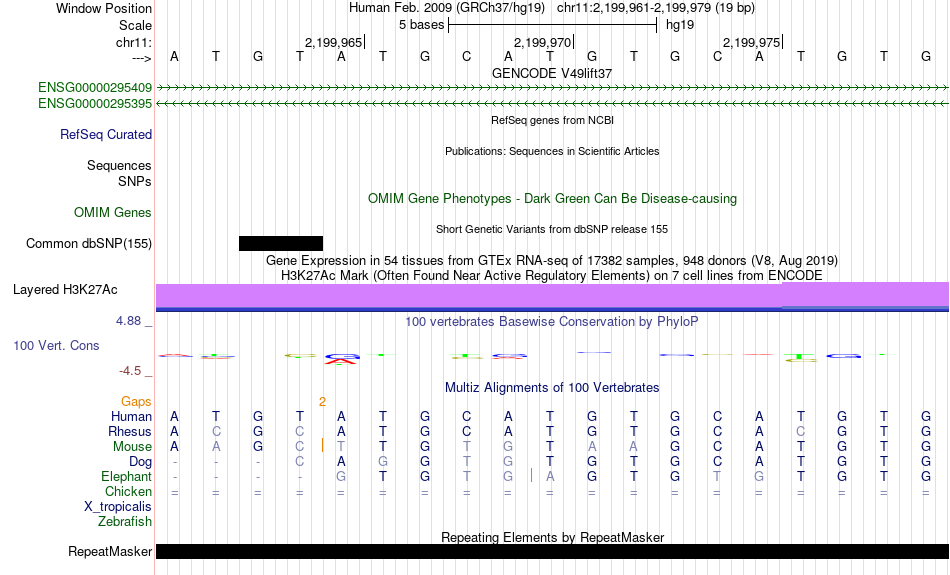Click the 2,199,975 position marker
This screenshot has width=950, height=575.
[x=751, y=42]
